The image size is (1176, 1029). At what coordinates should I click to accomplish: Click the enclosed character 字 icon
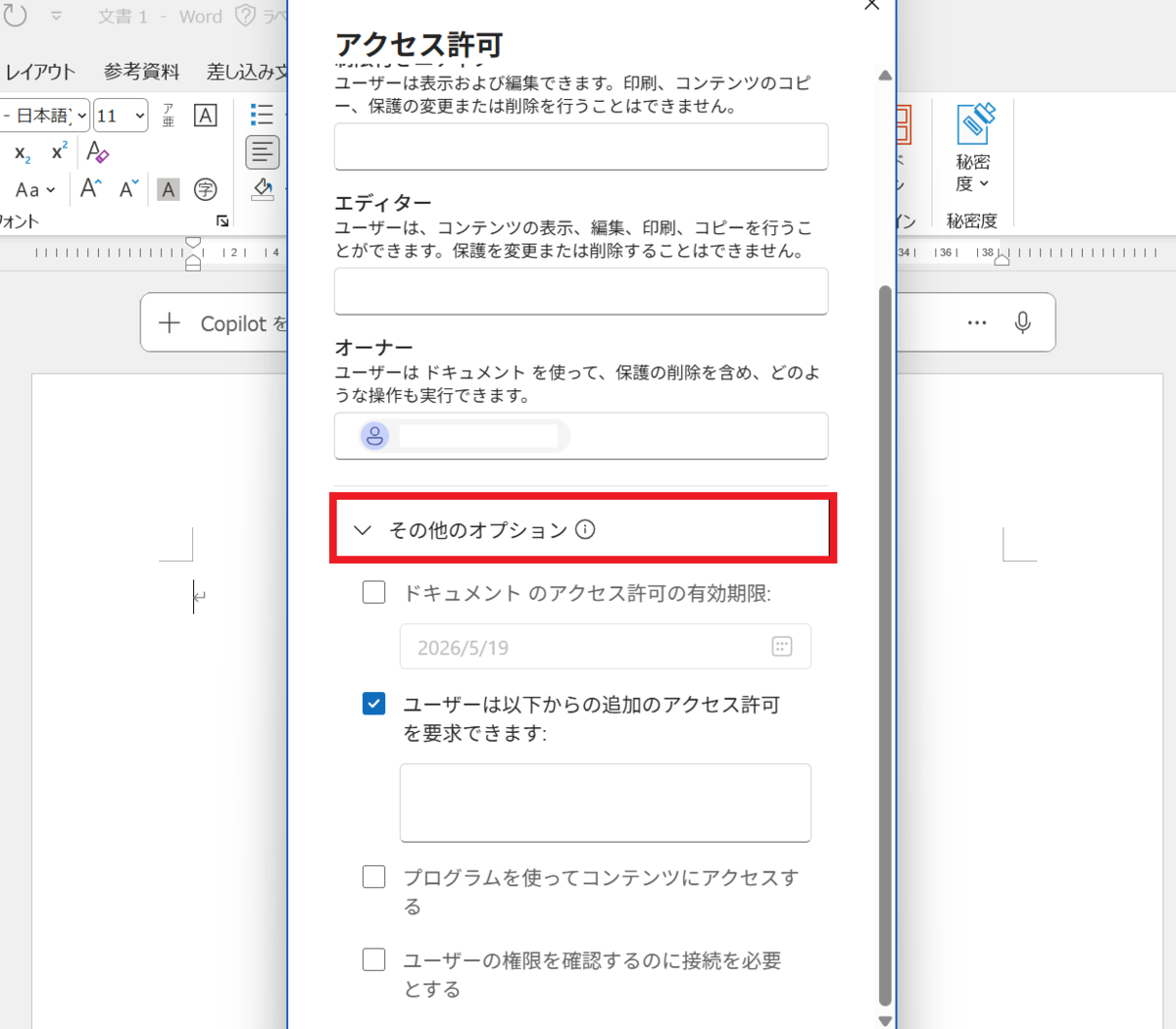coord(205,189)
